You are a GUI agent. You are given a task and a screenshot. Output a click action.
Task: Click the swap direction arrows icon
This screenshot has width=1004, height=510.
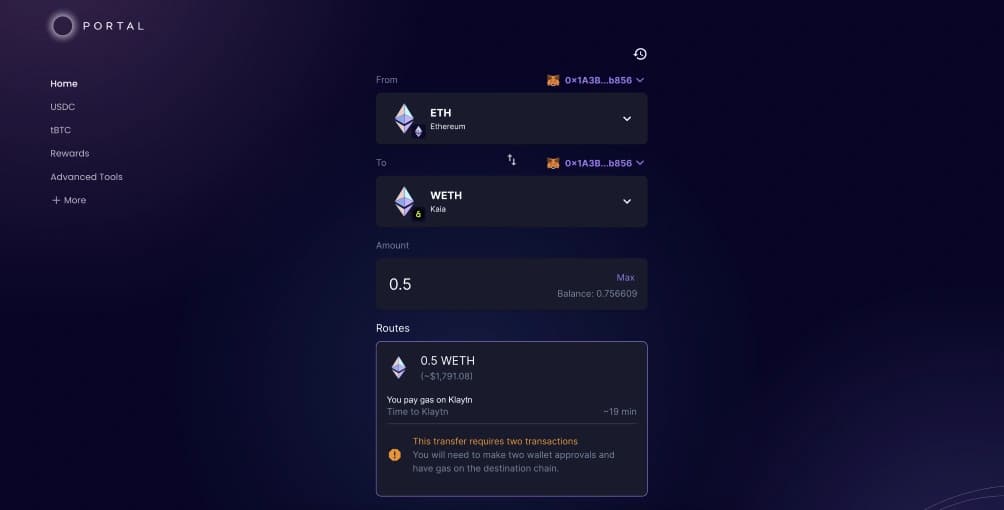click(x=512, y=160)
